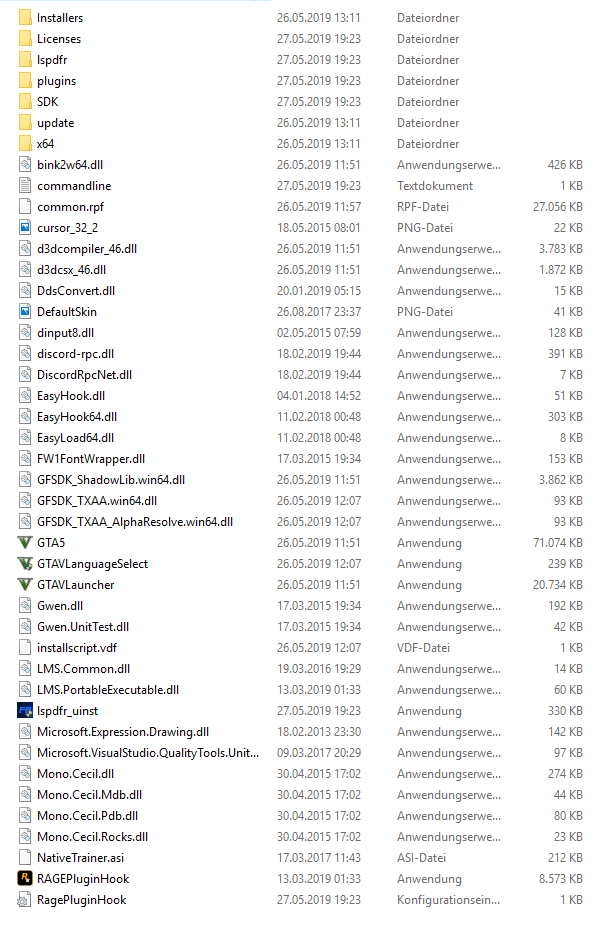Viewport: 602px width, 925px height.
Task: Select the Gwen.UnitTest.dll file name
Action: 83,627
